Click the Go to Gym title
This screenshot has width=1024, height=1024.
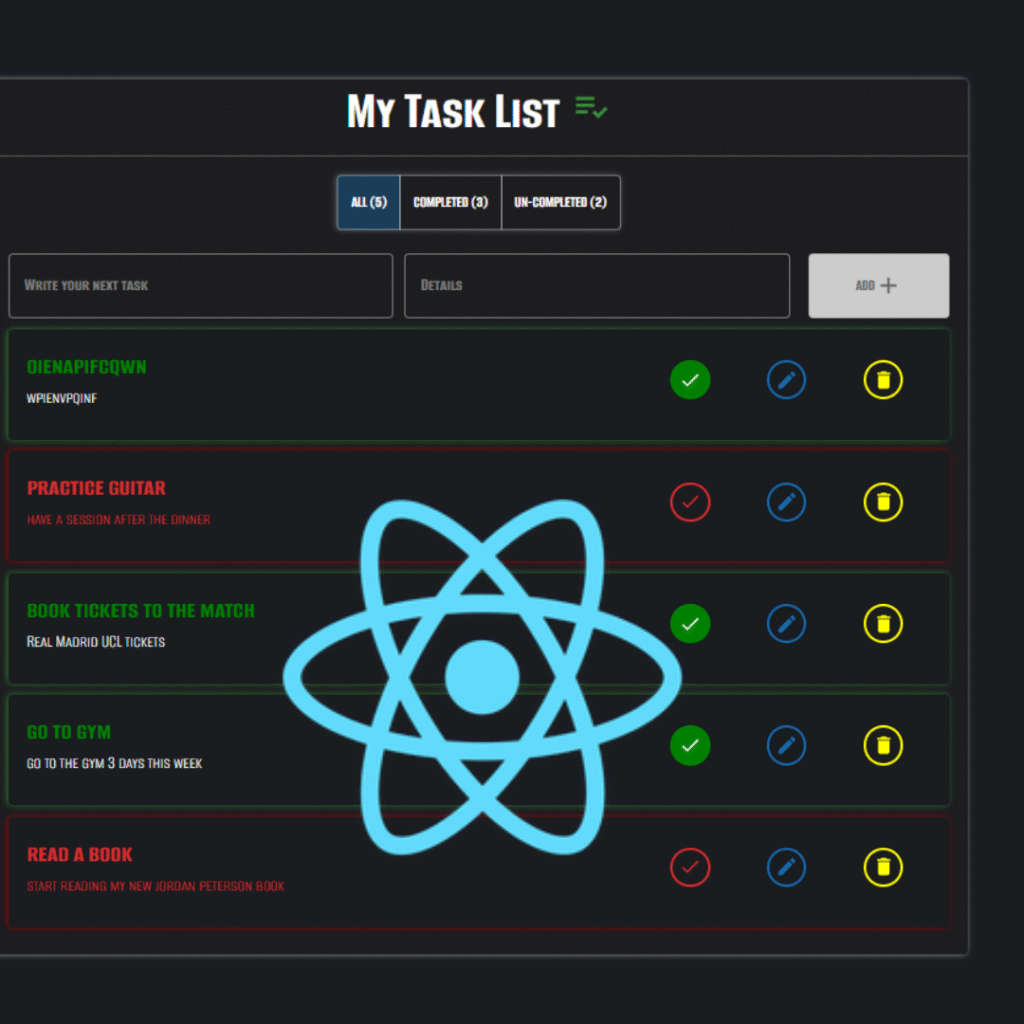pyautogui.click(x=69, y=732)
